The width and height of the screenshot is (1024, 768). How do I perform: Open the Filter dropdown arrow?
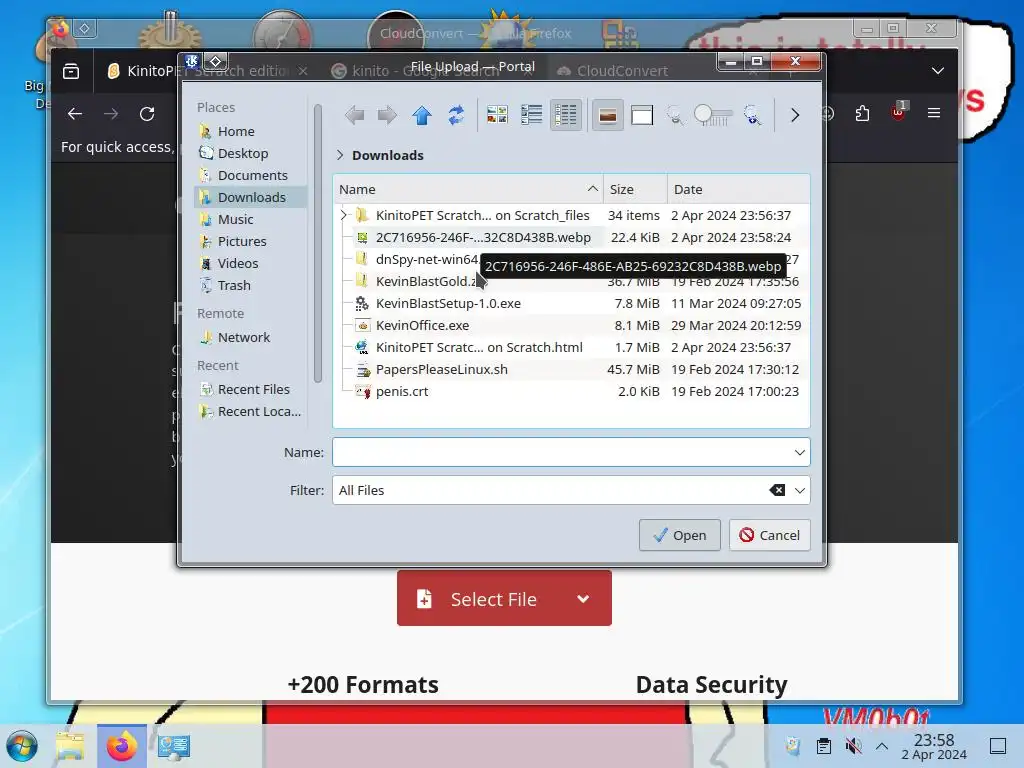[799, 490]
